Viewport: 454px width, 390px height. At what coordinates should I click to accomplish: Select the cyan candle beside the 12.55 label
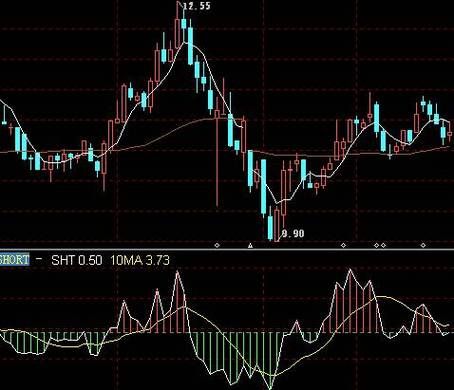click(184, 23)
